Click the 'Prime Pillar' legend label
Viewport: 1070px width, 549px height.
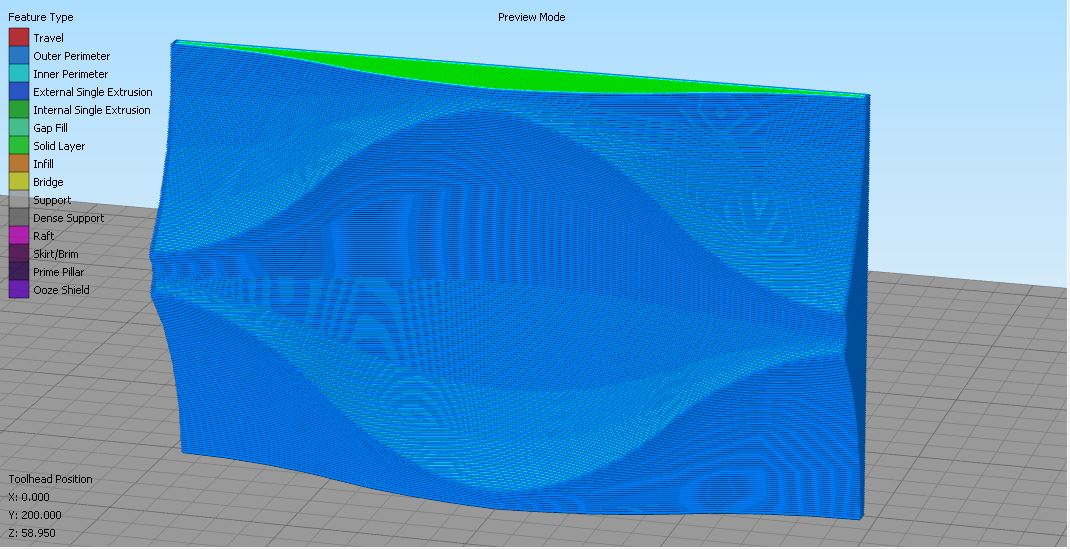click(x=59, y=272)
